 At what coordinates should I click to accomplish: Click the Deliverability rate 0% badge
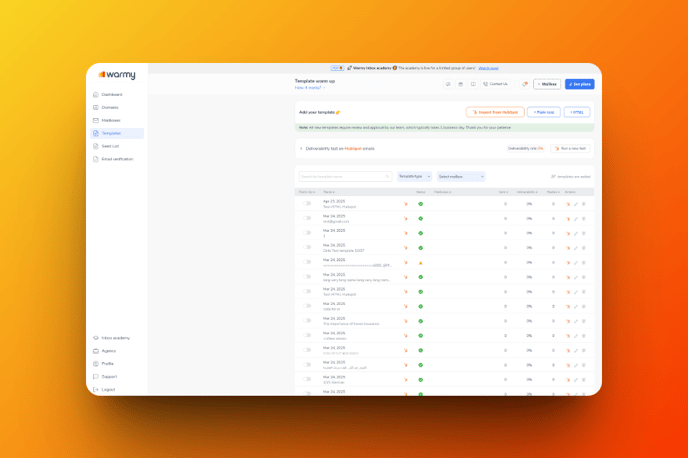point(525,149)
